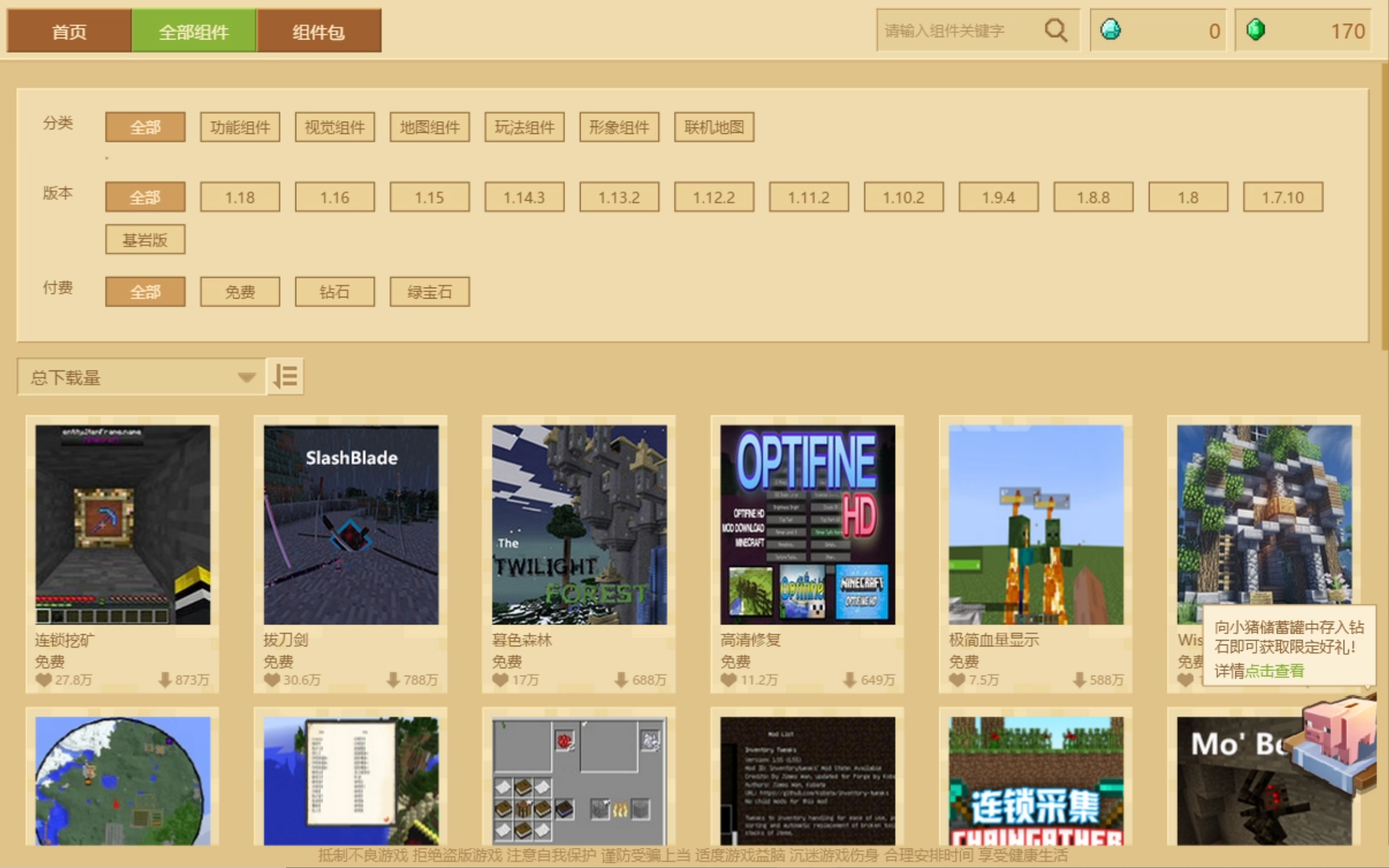Click download icon on 拔刀剑 card
Image resolution: width=1389 pixels, height=868 pixels.
pyautogui.click(x=393, y=680)
